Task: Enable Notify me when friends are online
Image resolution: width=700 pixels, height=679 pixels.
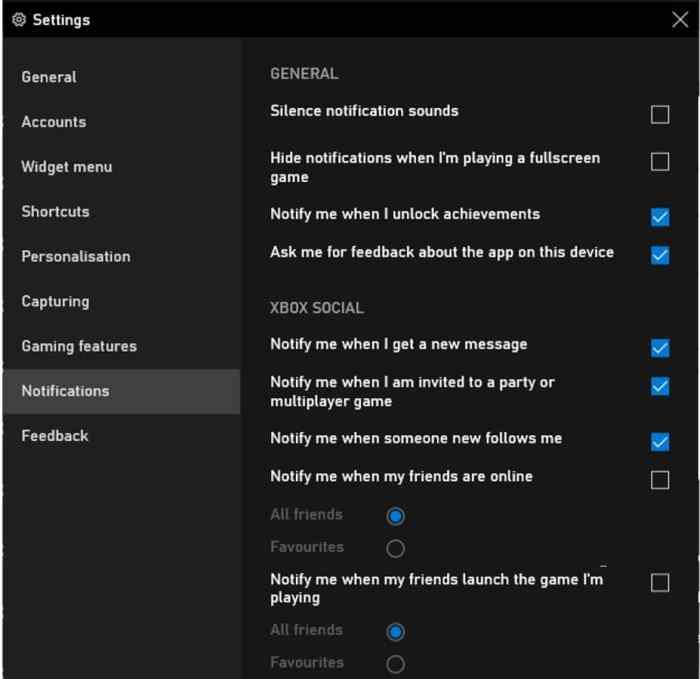Action: (x=659, y=480)
